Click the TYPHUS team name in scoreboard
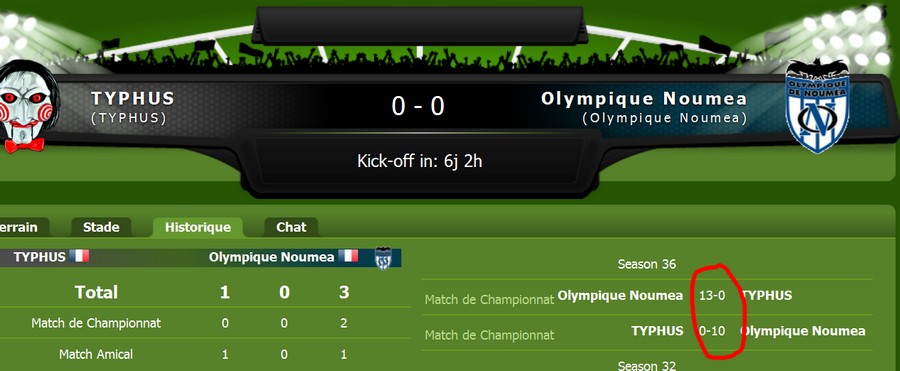900x371 pixels. pos(133,99)
